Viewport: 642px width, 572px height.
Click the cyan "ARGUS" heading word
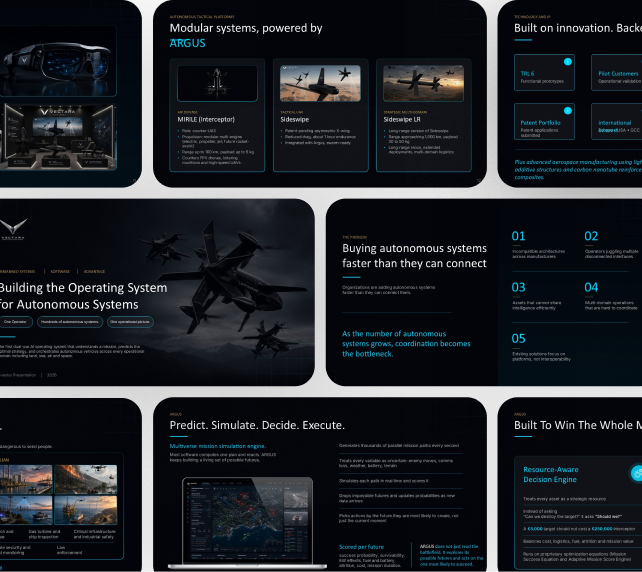click(188, 43)
